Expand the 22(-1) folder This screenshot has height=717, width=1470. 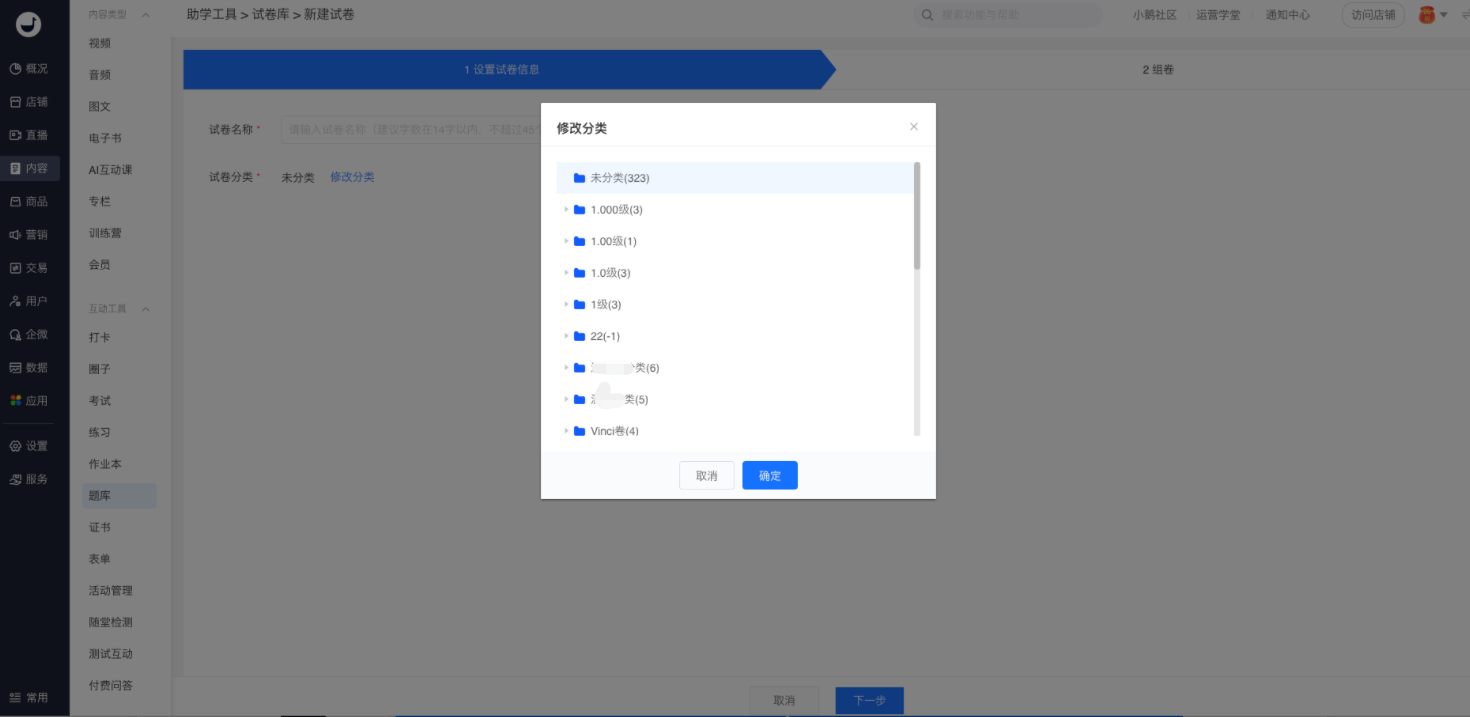[x=566, y=336]
